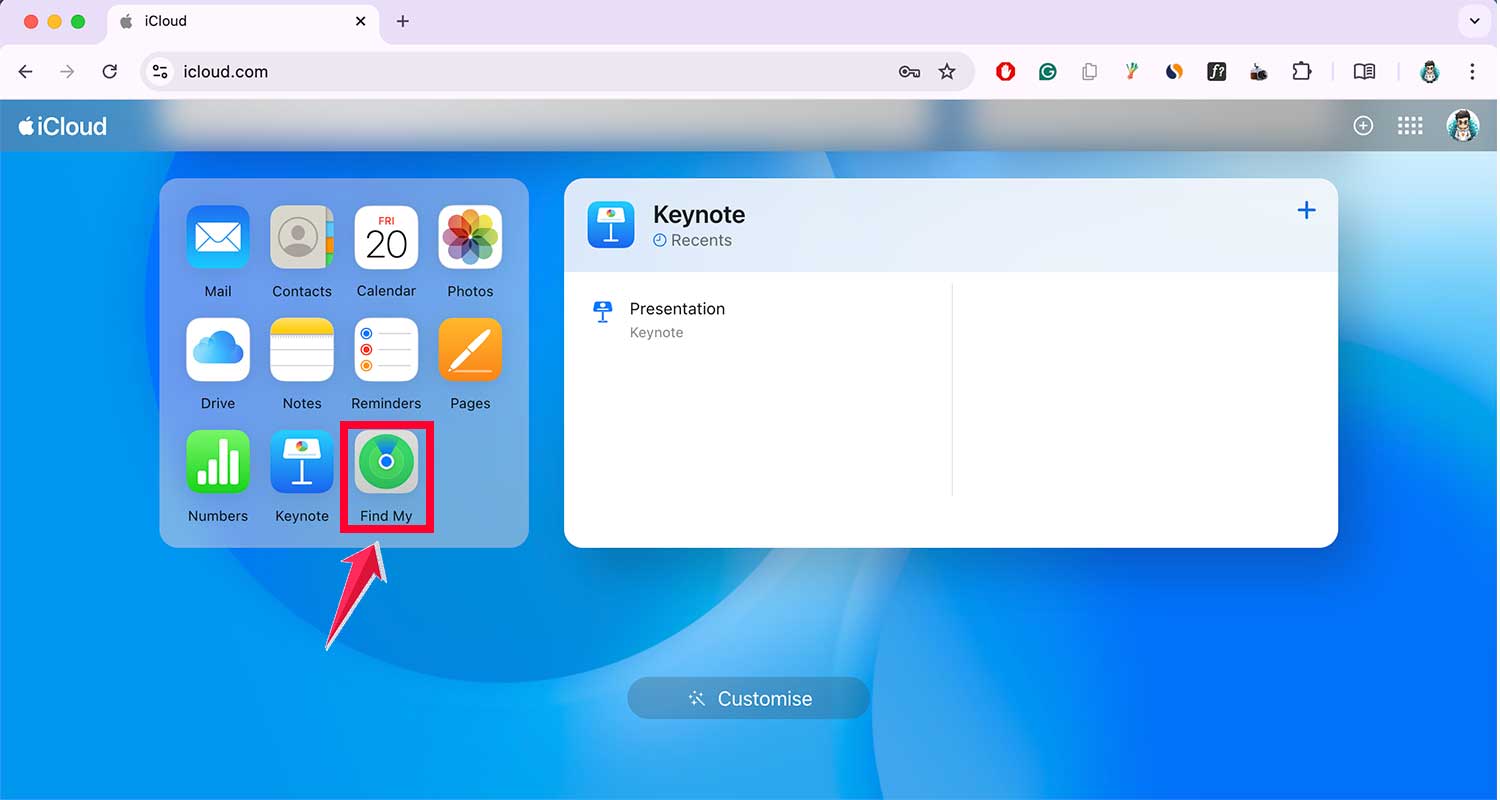
Task: Open the app launcher grid in iCloud header
Action: (x=1410, y=125)
